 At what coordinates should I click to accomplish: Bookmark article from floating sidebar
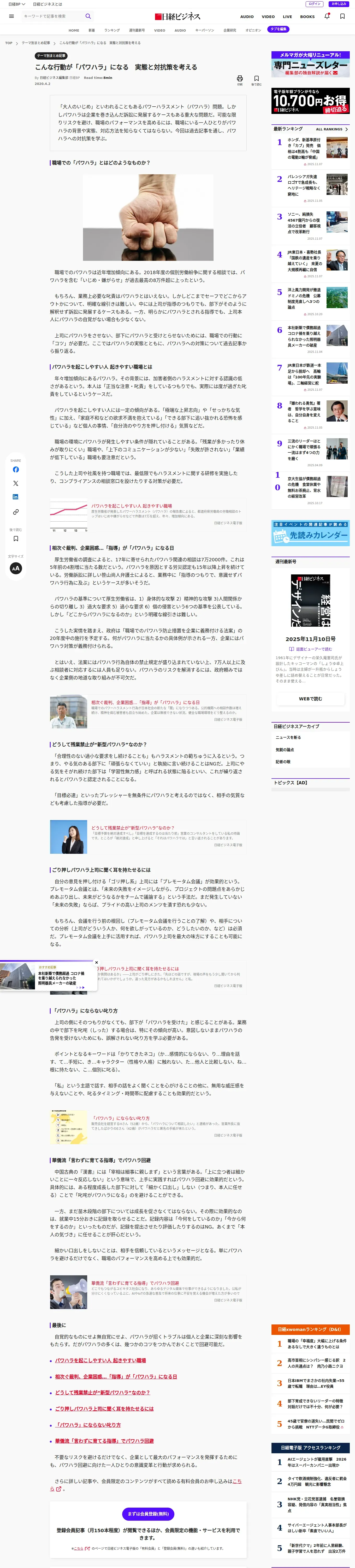coord(16,539)
